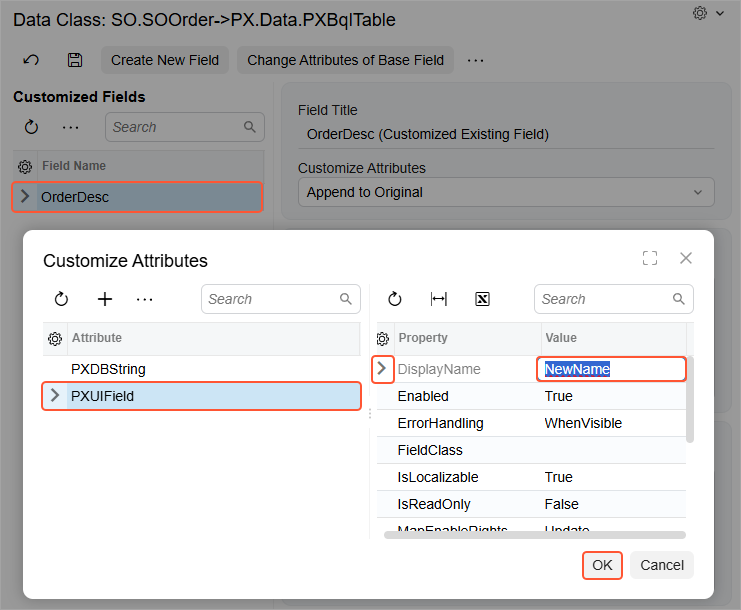Click the Attribute search magnifier icon
This screenshot has width=741, height=610.
[x=346, y=299]
